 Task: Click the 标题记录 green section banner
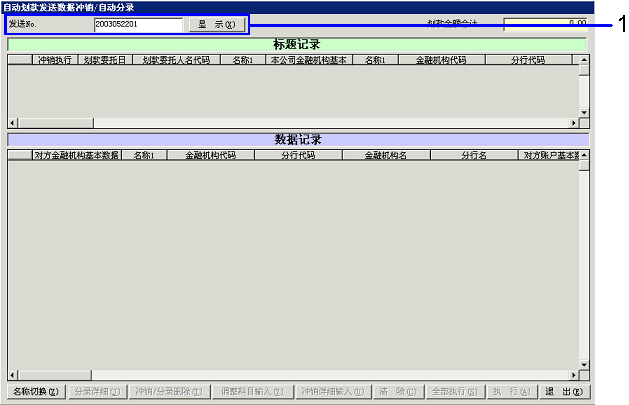297,44
